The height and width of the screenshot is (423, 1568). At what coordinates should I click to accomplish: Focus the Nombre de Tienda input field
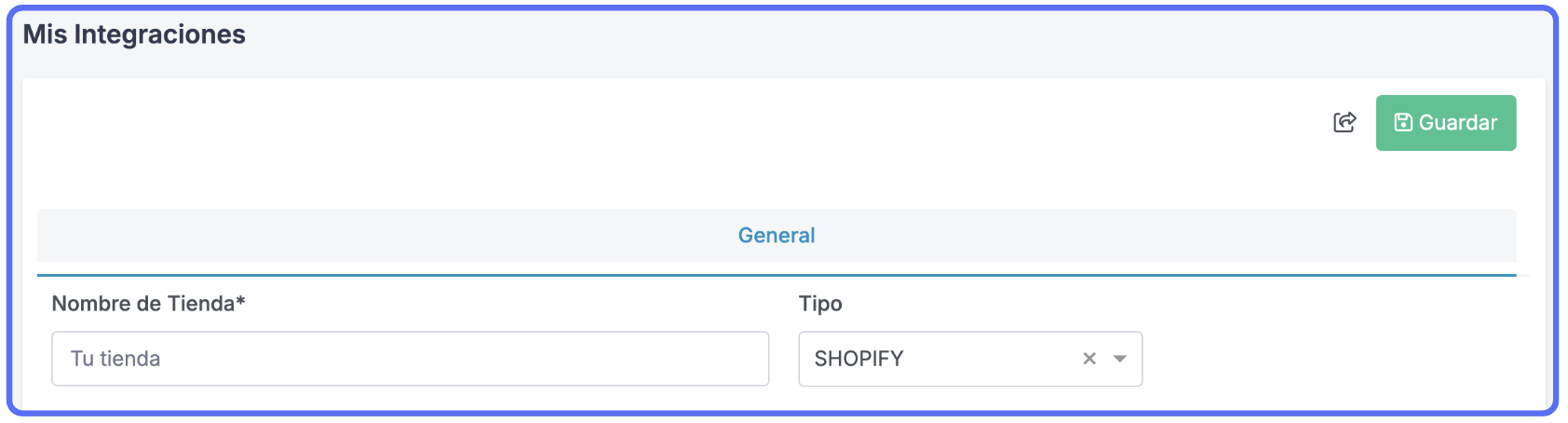(410, 359)
